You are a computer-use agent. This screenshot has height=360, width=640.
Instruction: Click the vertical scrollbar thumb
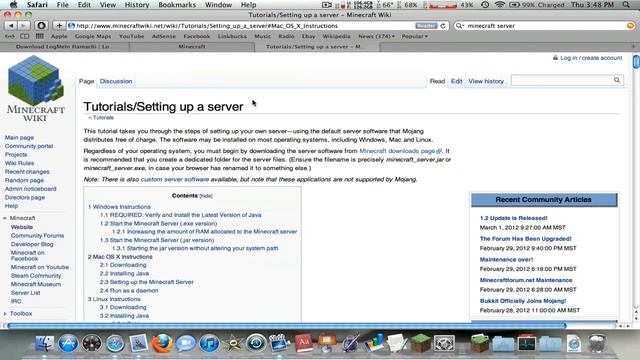(x=636, y=62)
